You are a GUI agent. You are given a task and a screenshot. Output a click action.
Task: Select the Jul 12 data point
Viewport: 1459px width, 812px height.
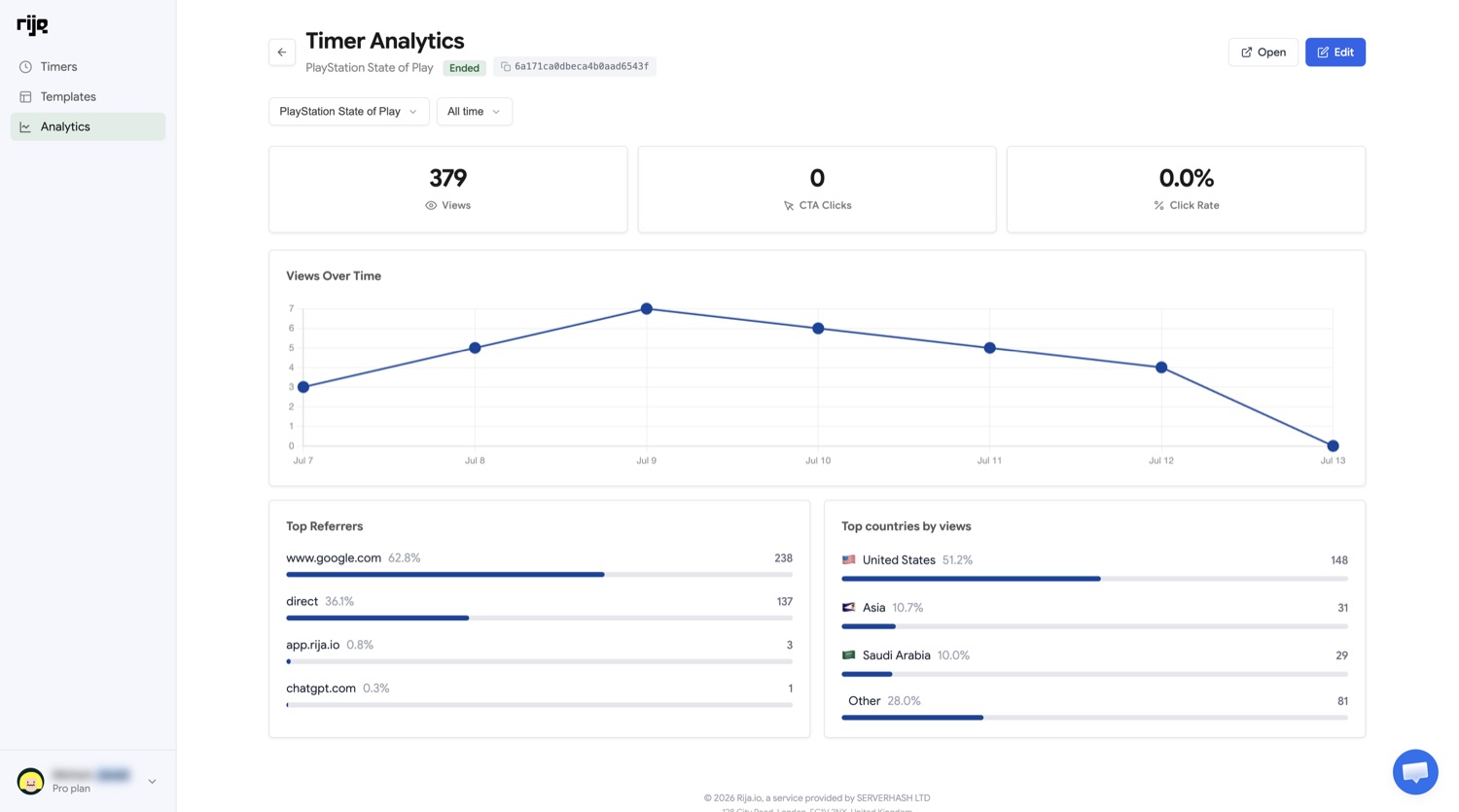tap(1161, 368)
